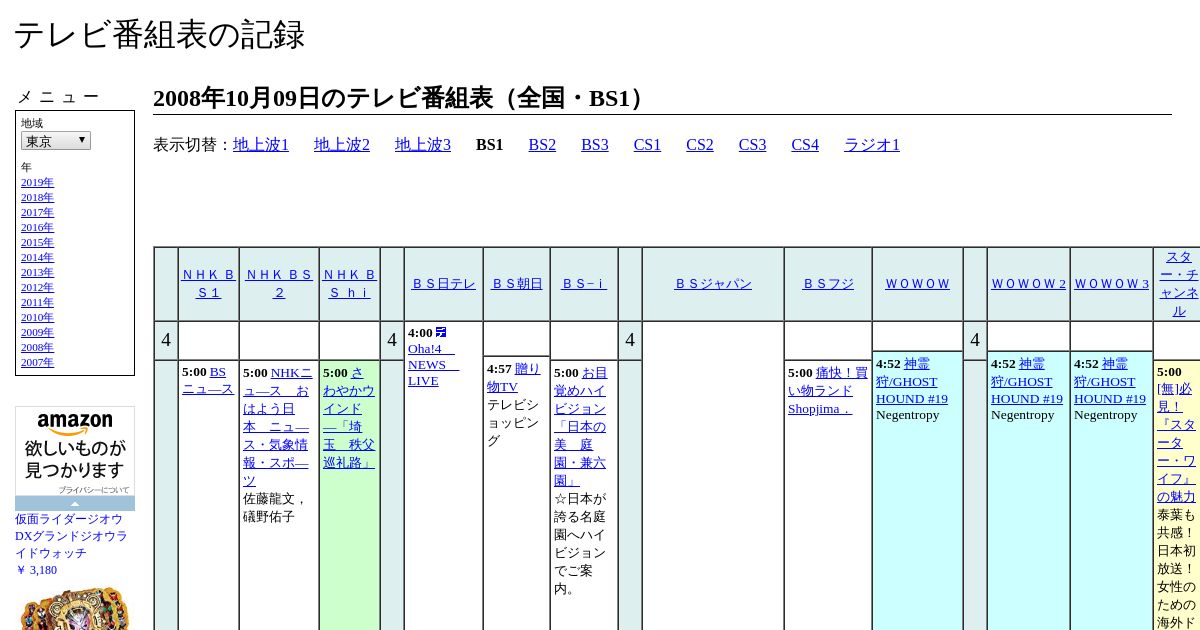Switch the listing to CS4
Screen dimensions: 1200x630
805,145
